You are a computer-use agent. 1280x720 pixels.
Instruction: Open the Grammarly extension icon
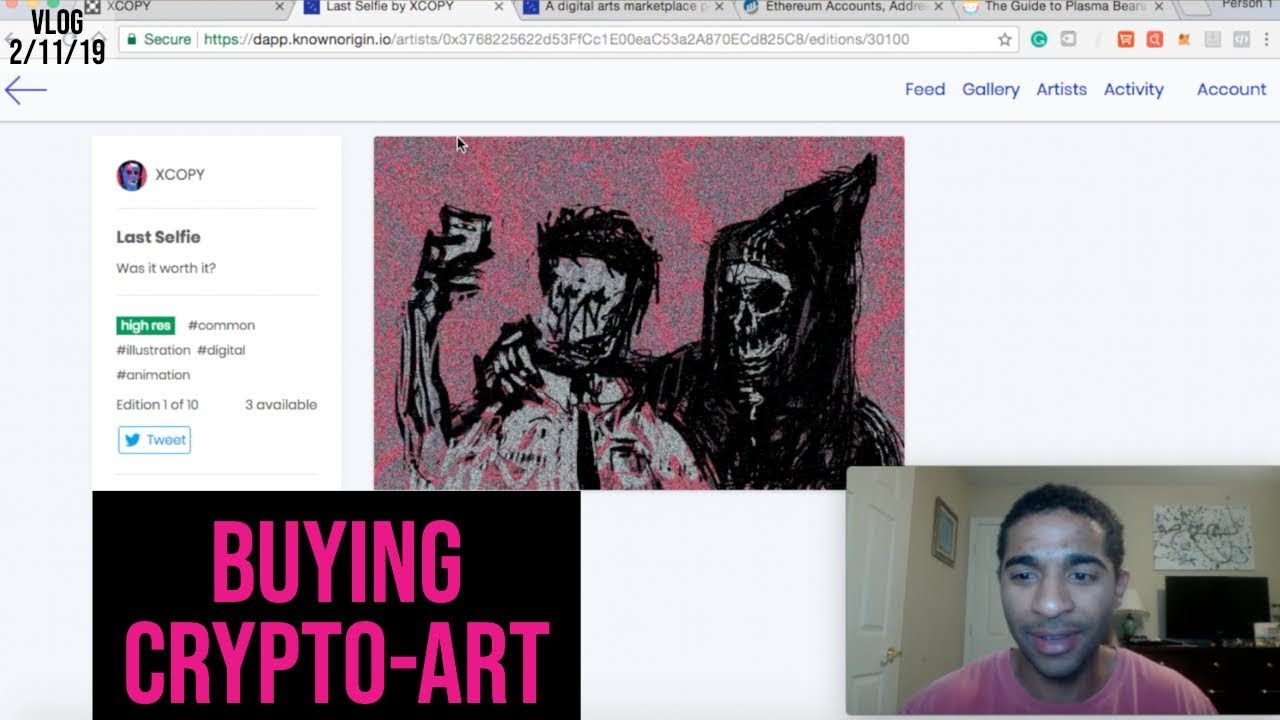tap(1039, 40)
